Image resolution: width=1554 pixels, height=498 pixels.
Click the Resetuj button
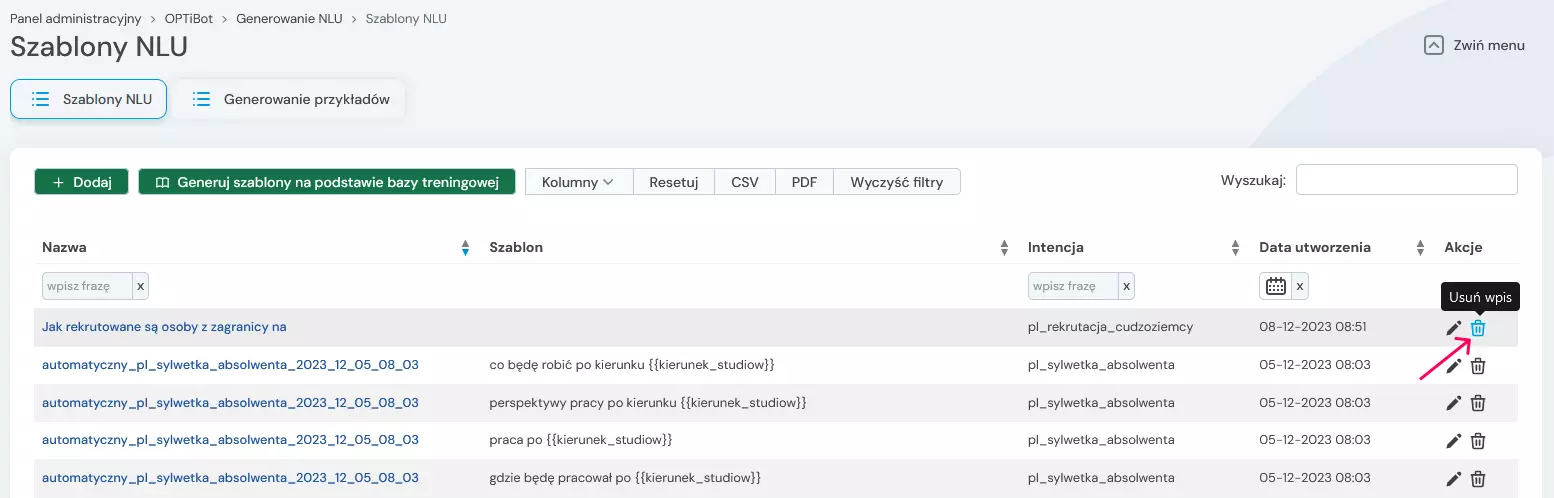pos(674,182)
